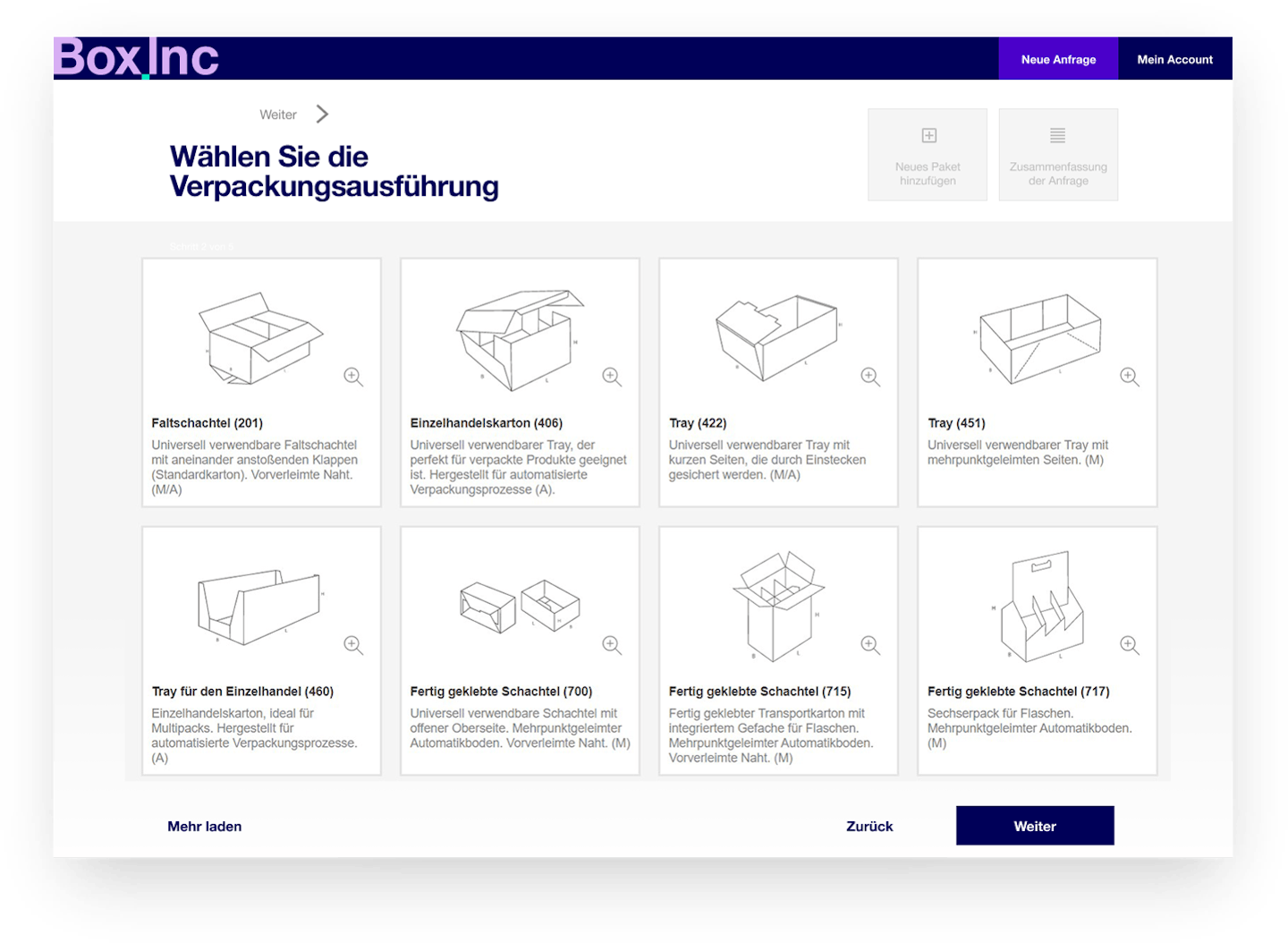Zoom into the Faltschachtel (201) drawing

click(x=353, y=377)
